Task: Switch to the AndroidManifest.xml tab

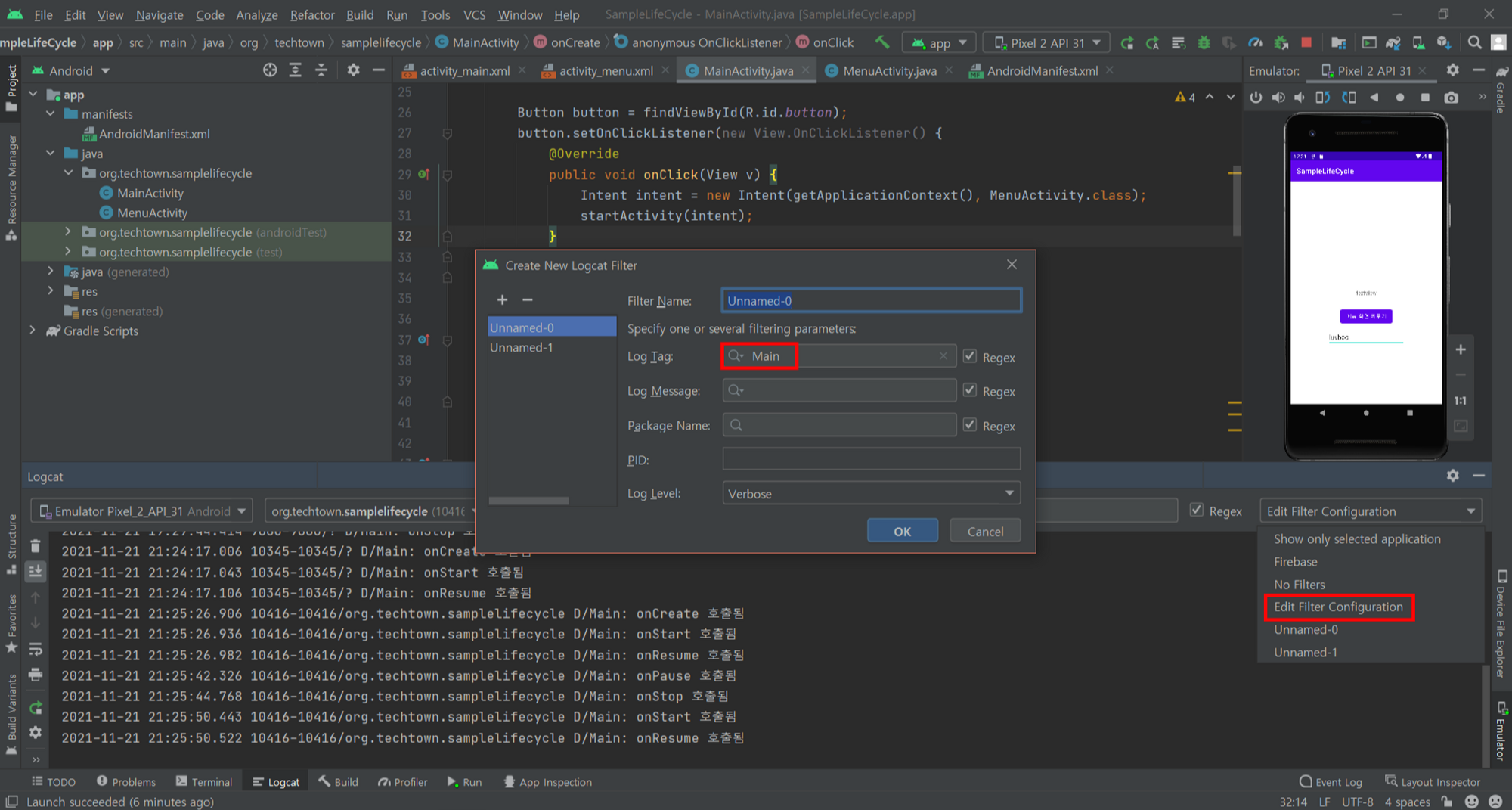Action: click(1042, 70)
